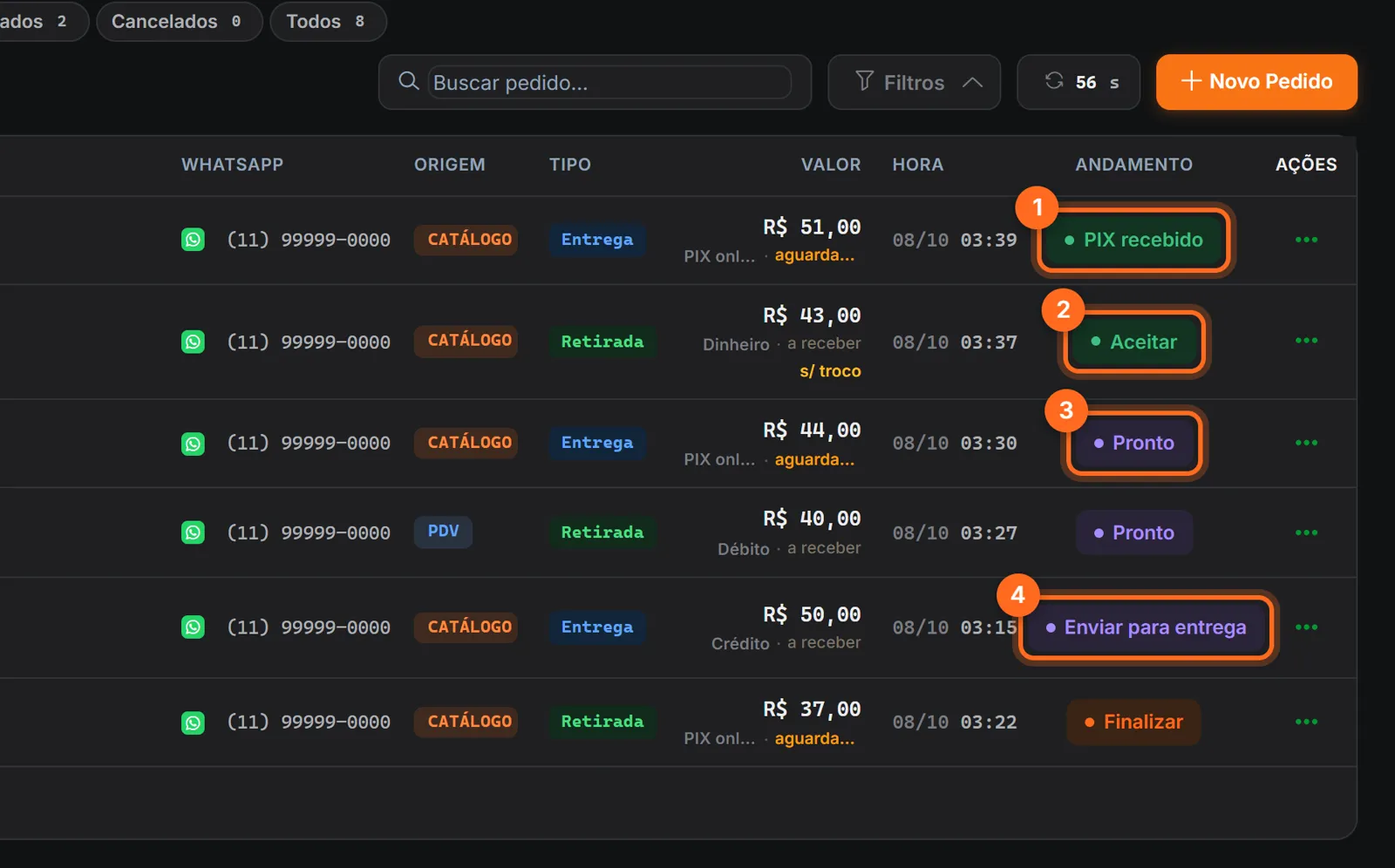Click Débito payment label

coord(744,549)
